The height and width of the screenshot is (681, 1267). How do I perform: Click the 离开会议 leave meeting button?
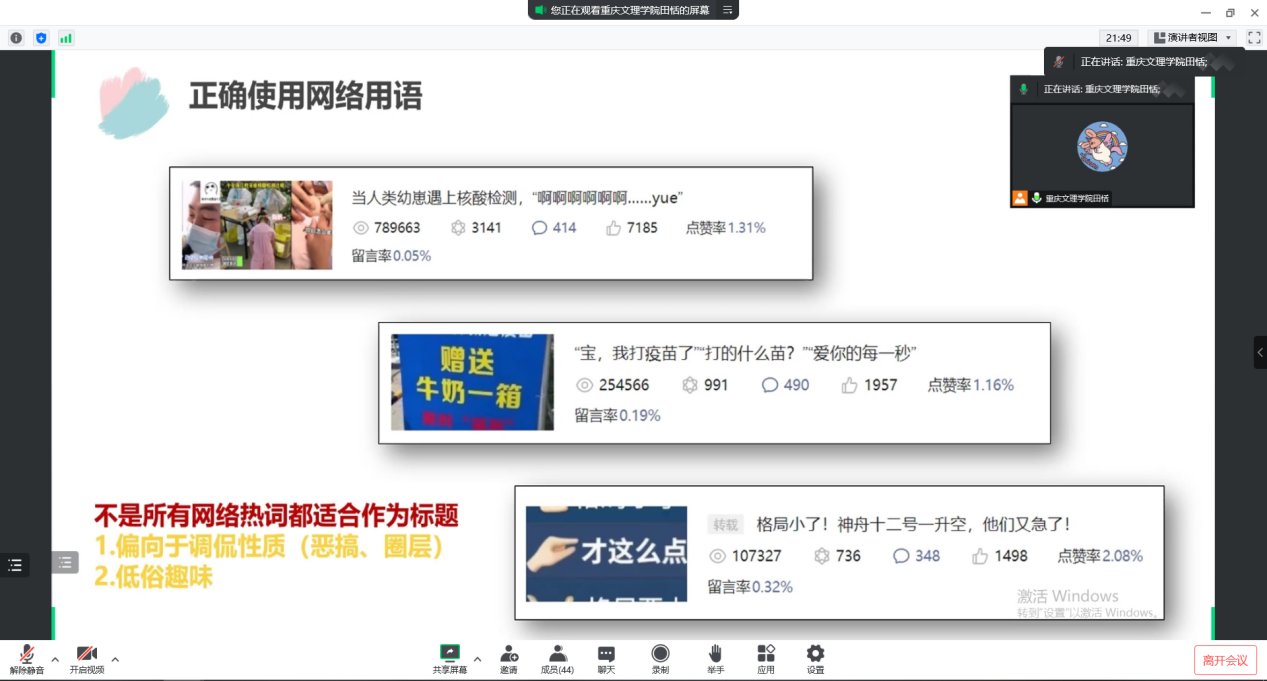click(1225, 660)
